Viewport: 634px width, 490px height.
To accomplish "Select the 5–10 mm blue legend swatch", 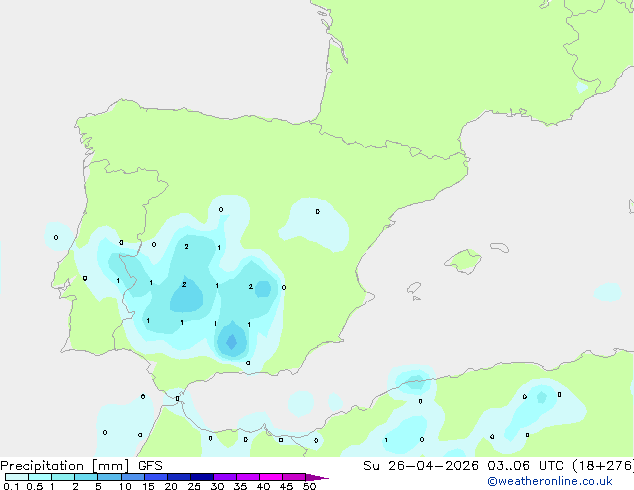I will tap(110, 477).
